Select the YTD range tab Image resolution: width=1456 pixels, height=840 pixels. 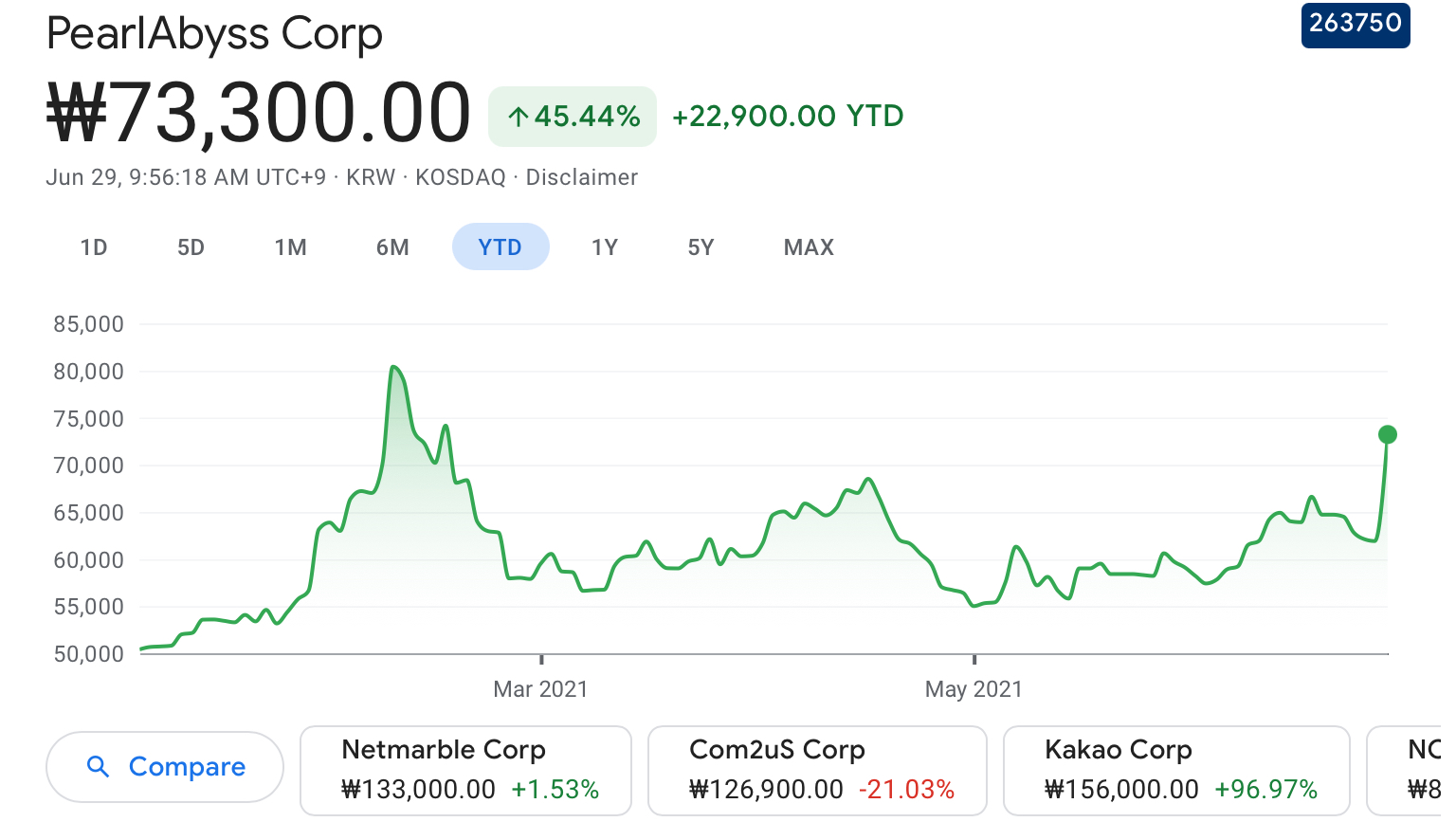pyautogui.click(x=500, y=247)
